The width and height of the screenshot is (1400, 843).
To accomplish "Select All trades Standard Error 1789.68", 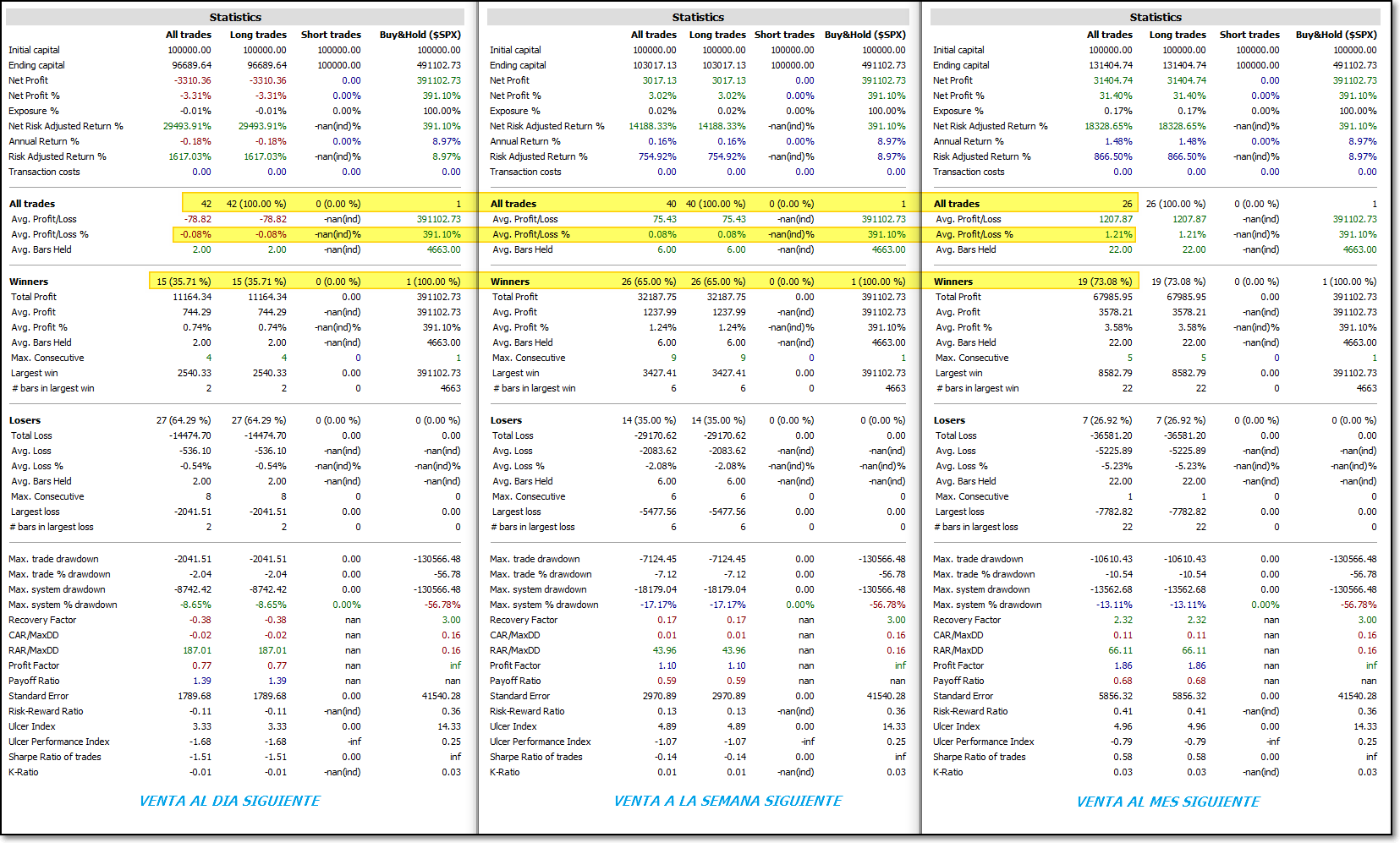I will coord(195,696).
